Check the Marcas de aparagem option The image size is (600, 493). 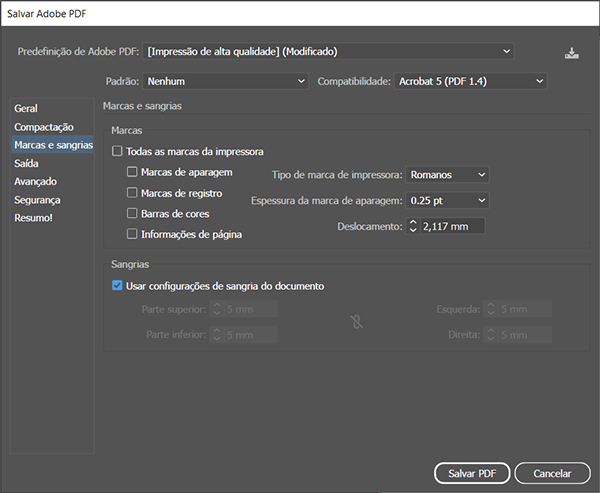click(132, 172)
